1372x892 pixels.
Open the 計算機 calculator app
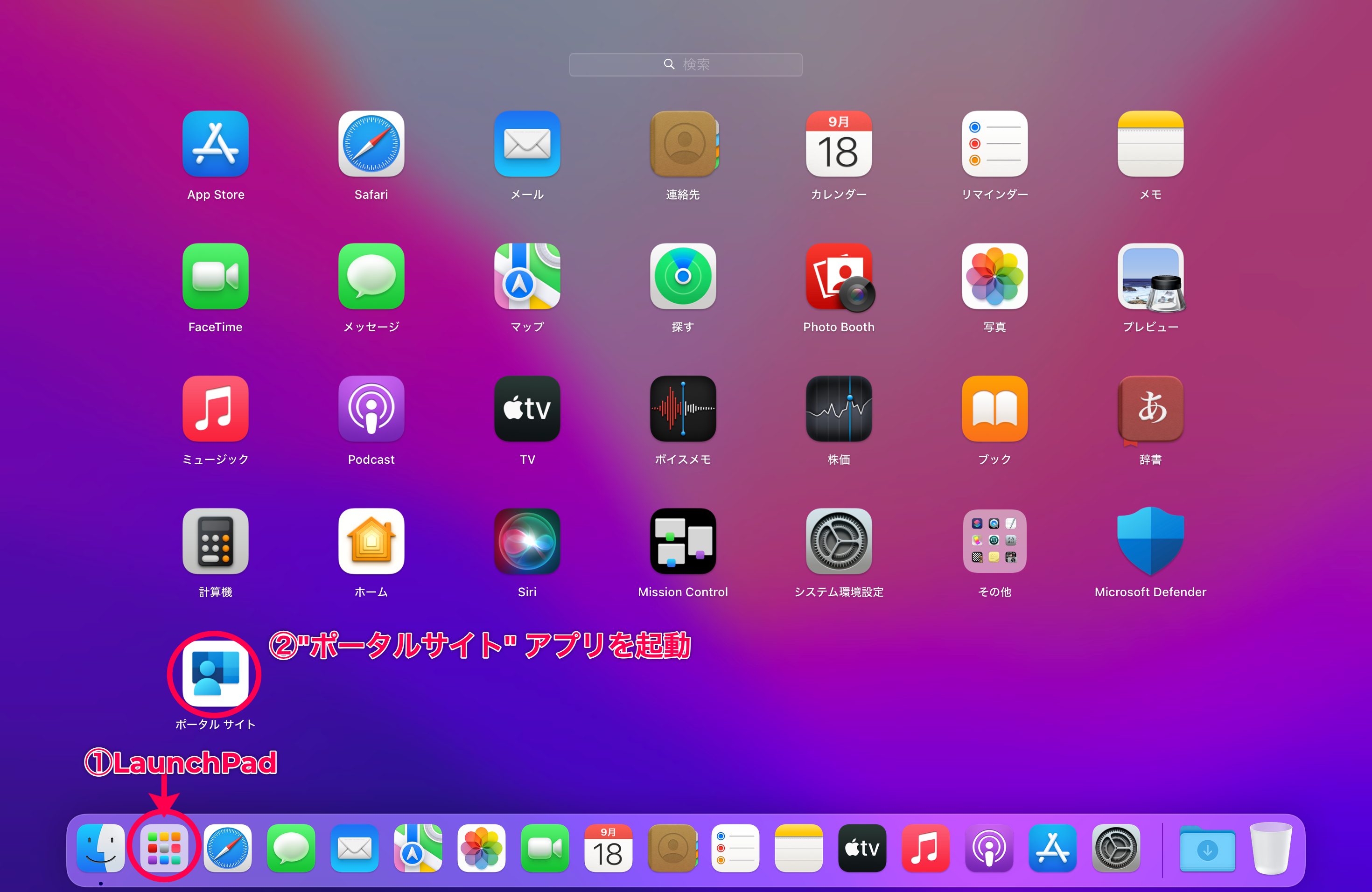click(x=215, y=542)
